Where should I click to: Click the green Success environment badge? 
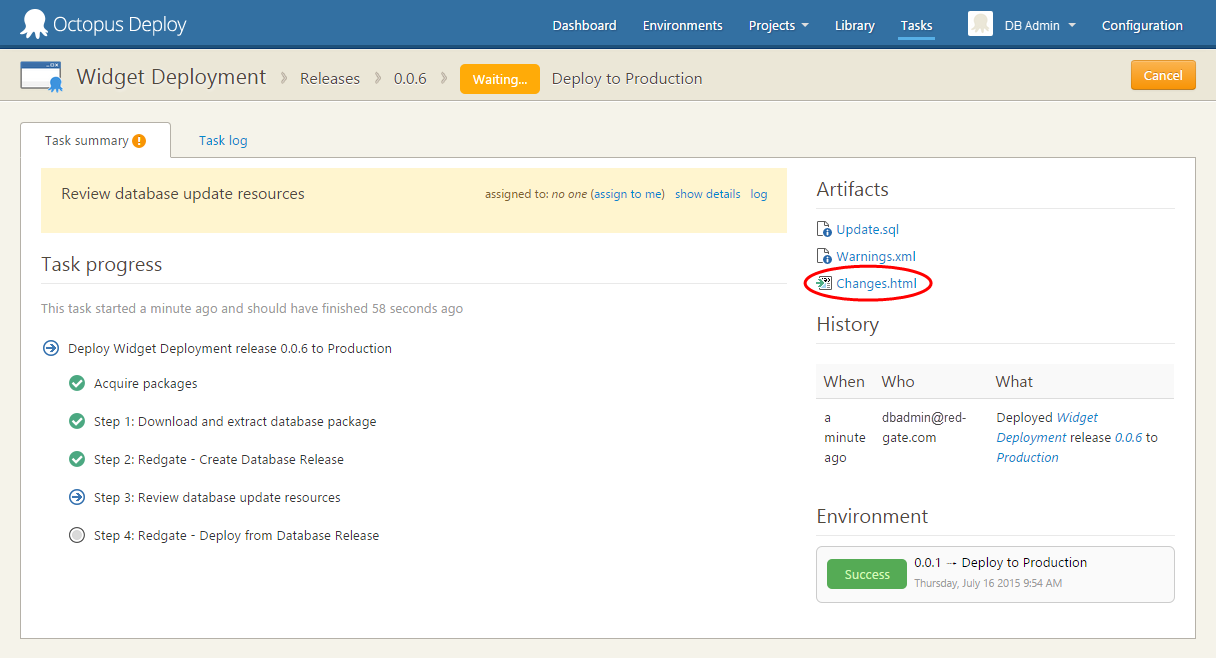866,575
